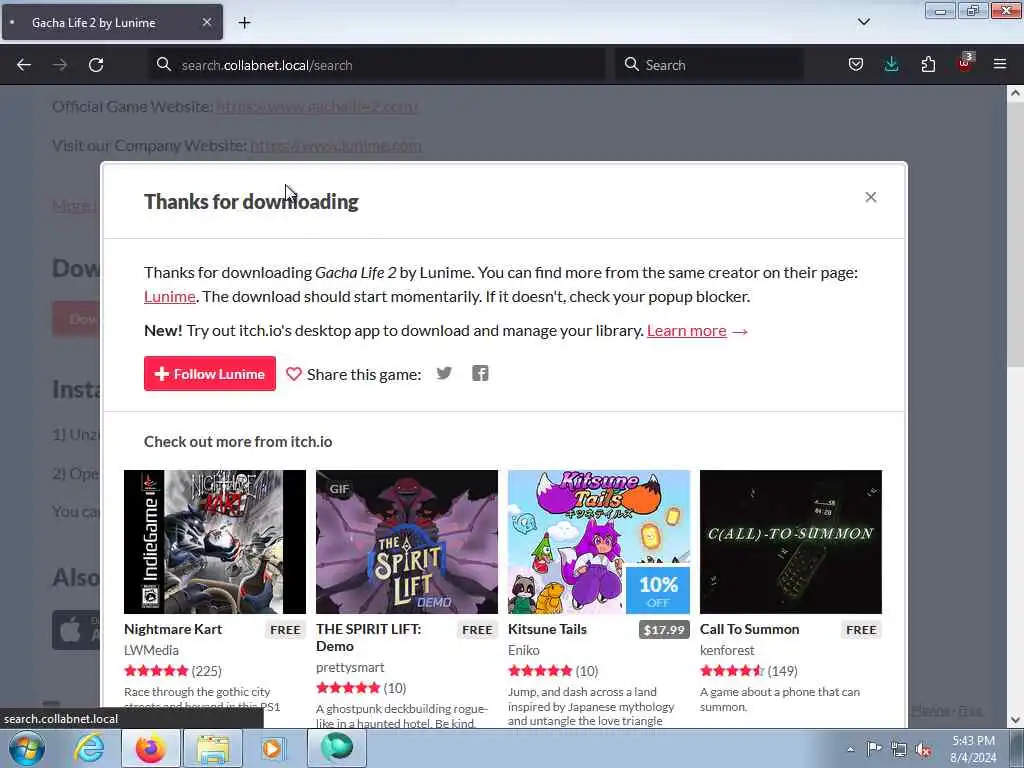Viewport: 1024px width, 768px height.
Task: Open the clock showing 5:43 PM
Action: click(x=973, y=748)
